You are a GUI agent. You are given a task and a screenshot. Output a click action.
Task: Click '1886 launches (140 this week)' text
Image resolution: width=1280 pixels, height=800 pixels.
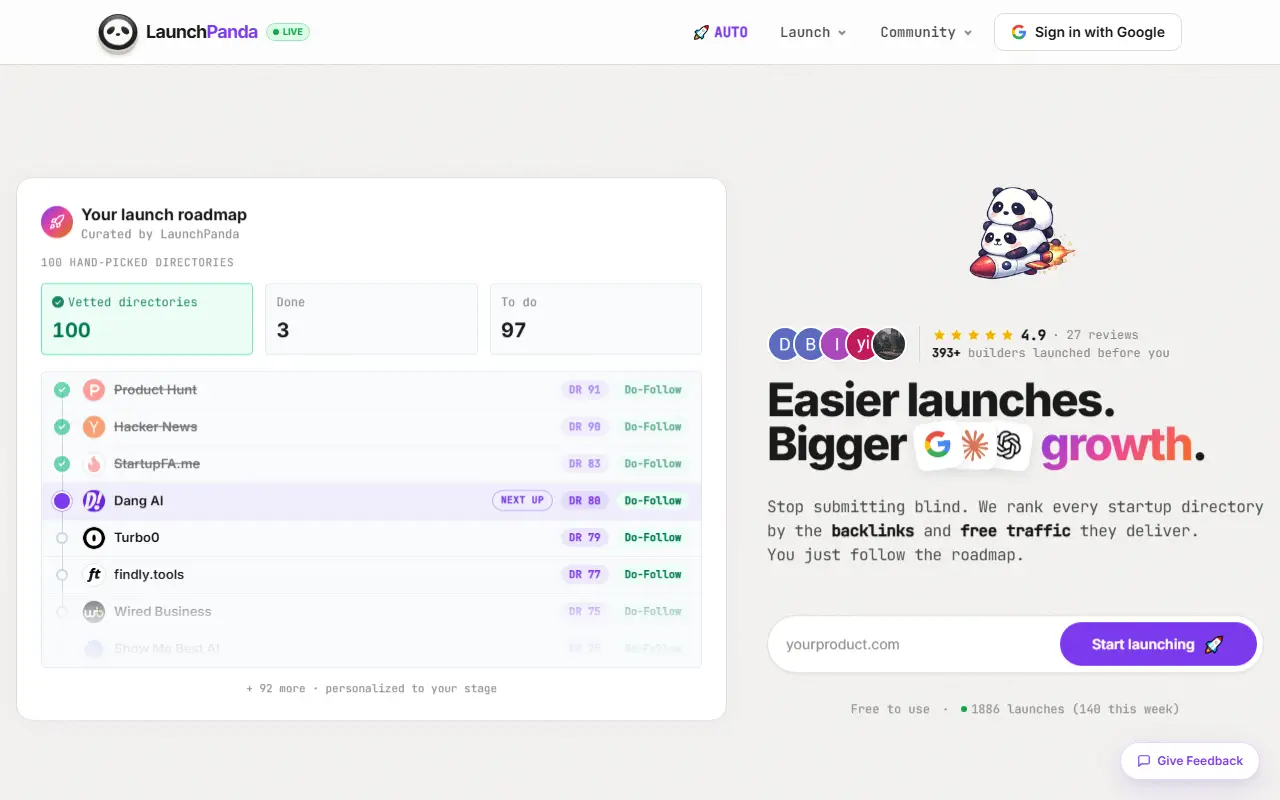pyautogui.click(x=1075, y=709)
